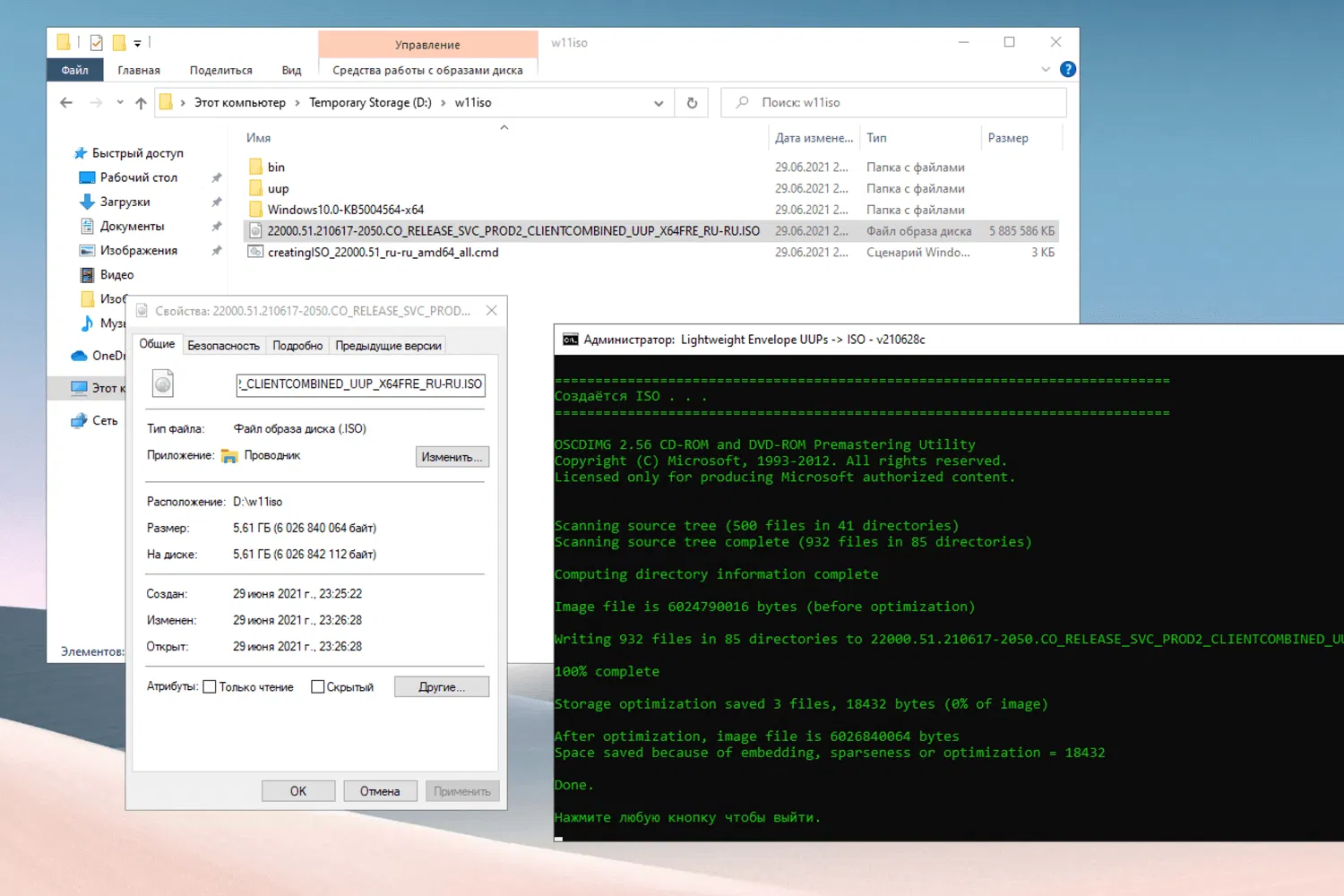Image resolution: width=1344 pixels, height=896 pixels.
Task: Click the back navigation arrow
Action: click(x=65, y=102)
